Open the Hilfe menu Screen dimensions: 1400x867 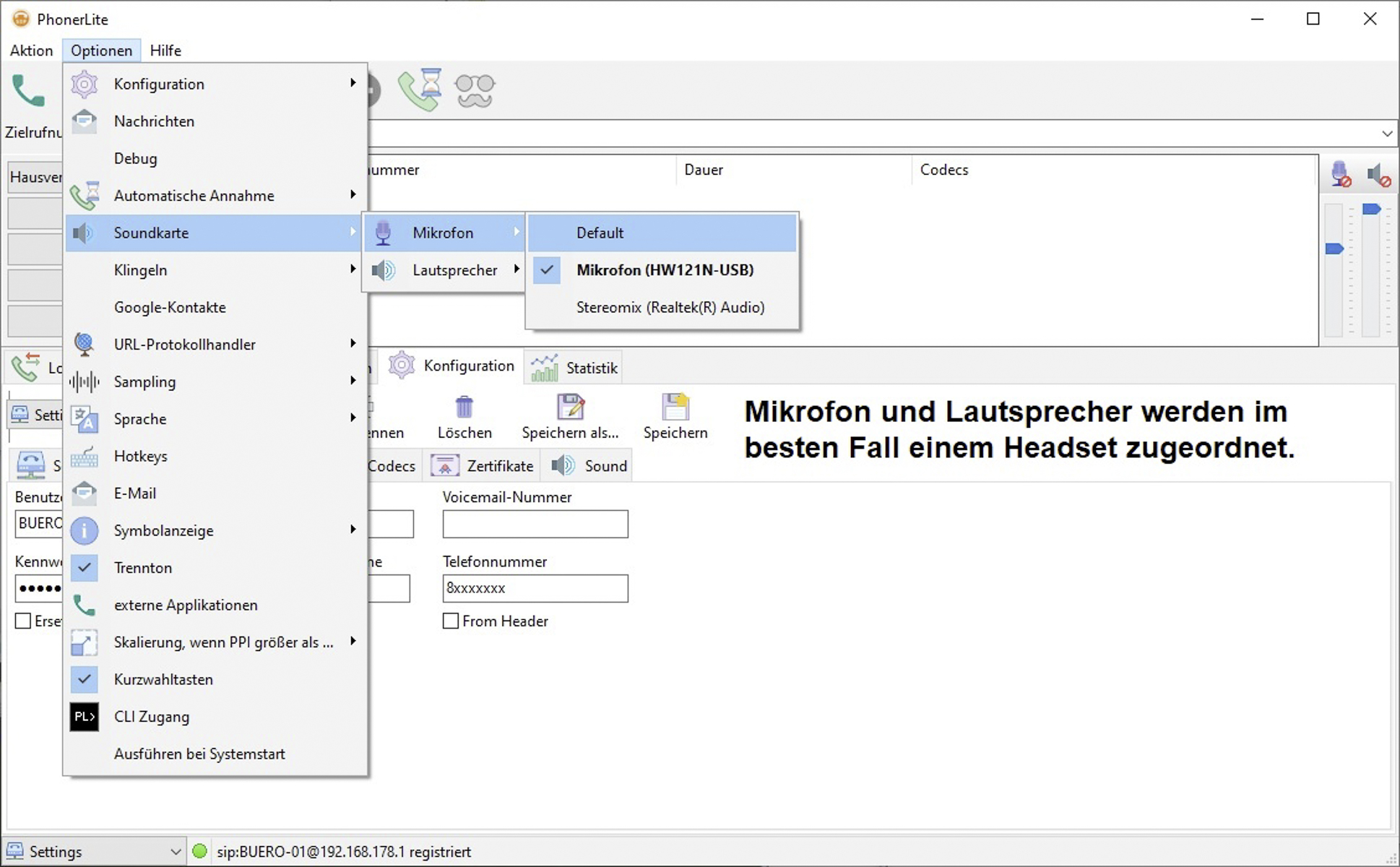(165, 51)
